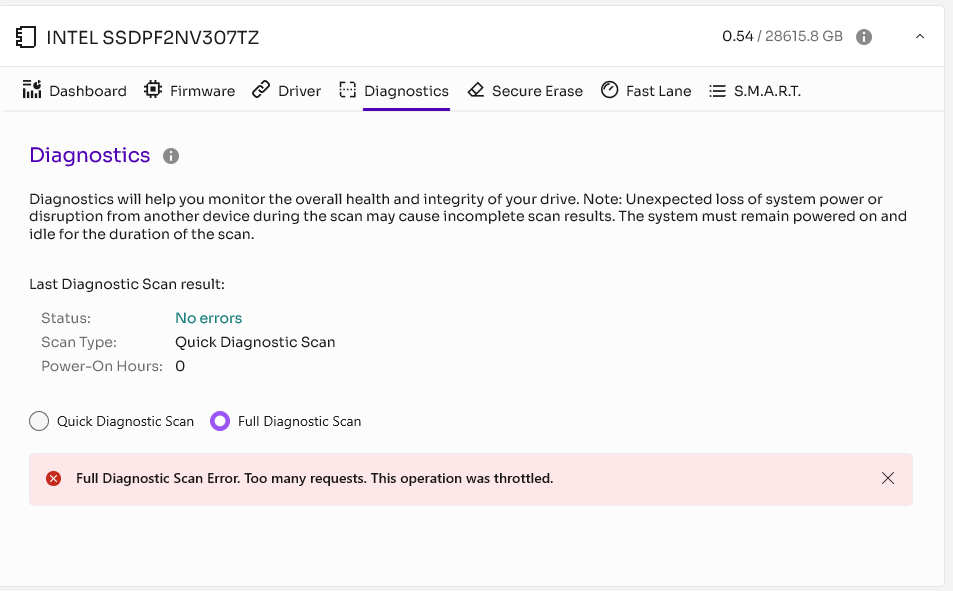The width and height of the screenshot is (953, 591).
Task: Click the 'Quick Diagnostic Scan' scan type value
Action: point(255,342)
